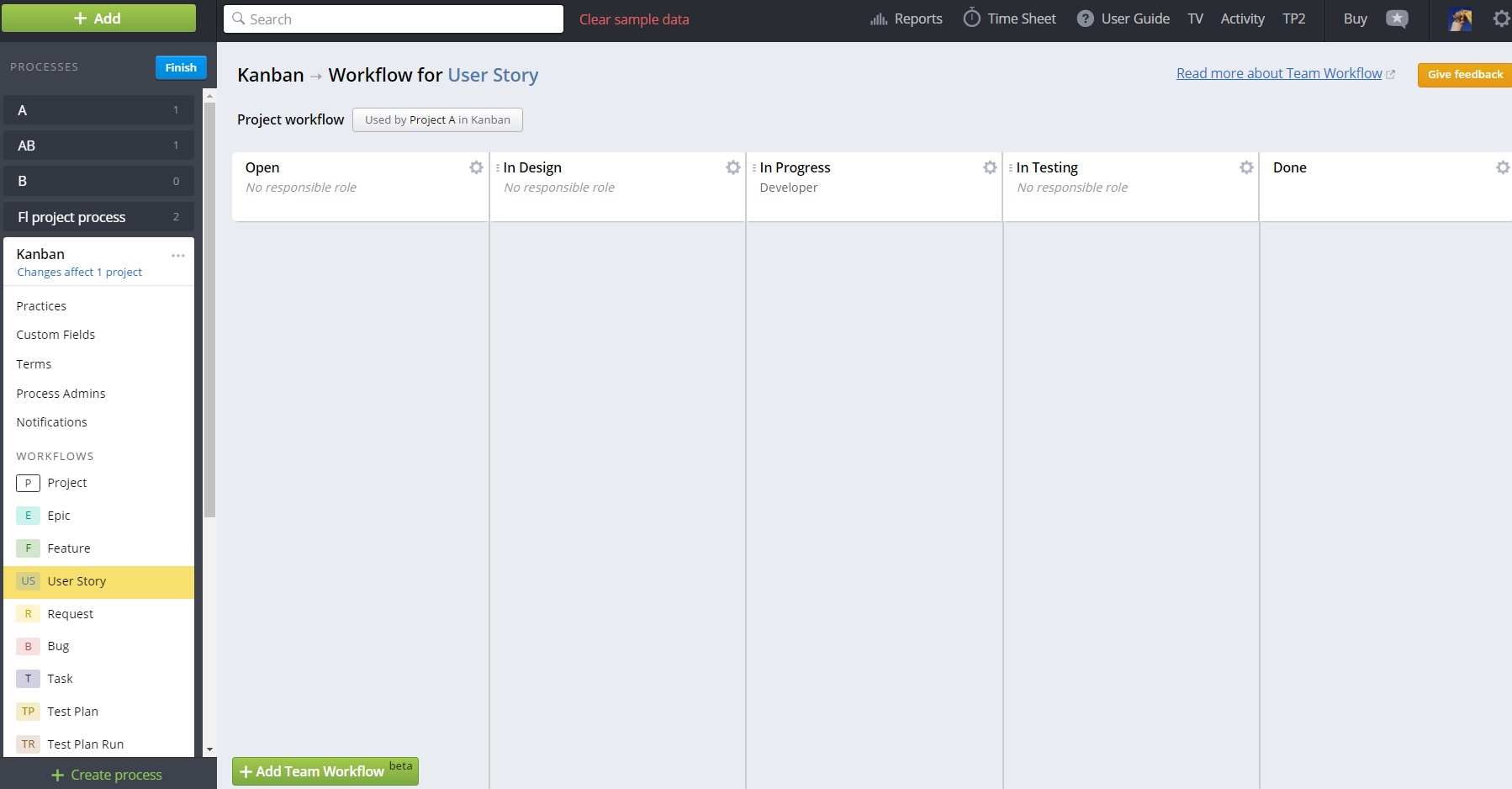This screenshot has height=789, width=1512.
Task: Open the starred chat bubble icon
Action: [1397, 19]
